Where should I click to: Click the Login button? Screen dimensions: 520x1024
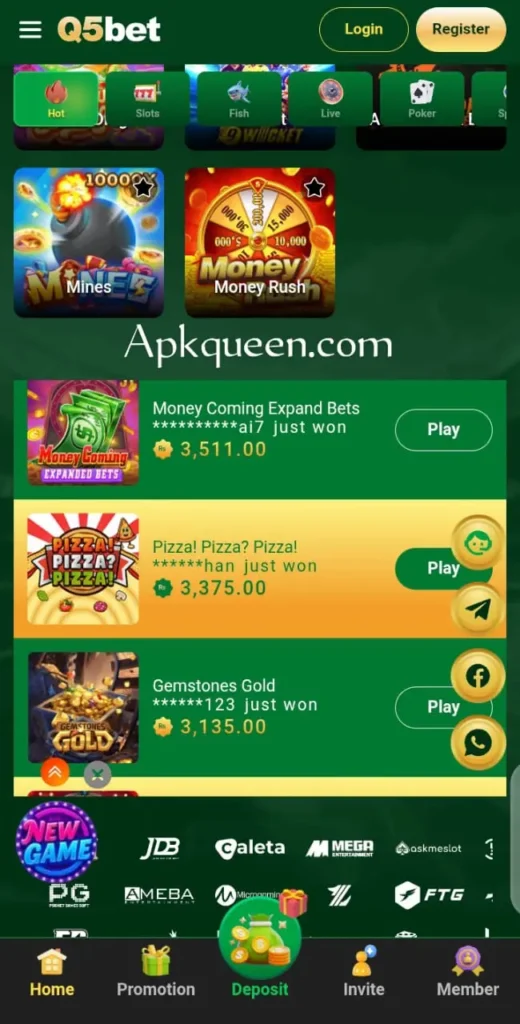364,29
